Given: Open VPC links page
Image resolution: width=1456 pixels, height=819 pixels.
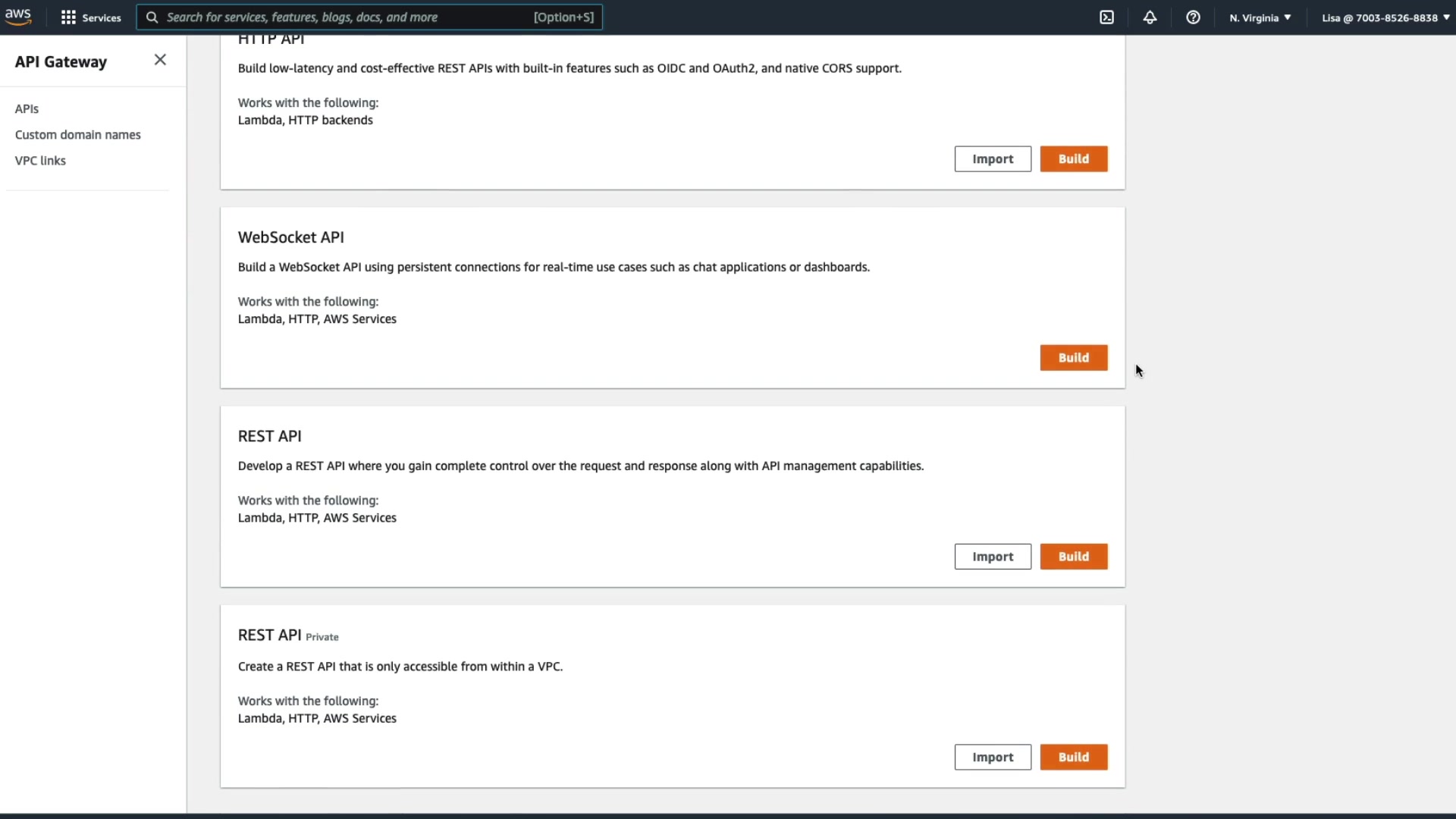Looking at the screenshot, I should (x=40, y=160).
